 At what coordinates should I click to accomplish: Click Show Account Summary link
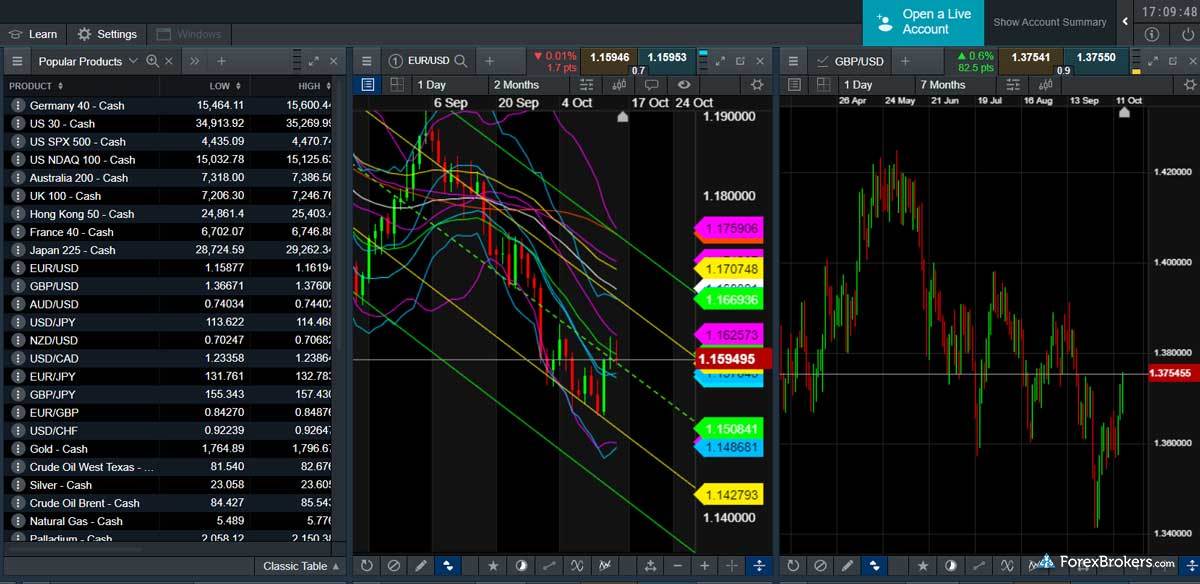click(1049, 22)
